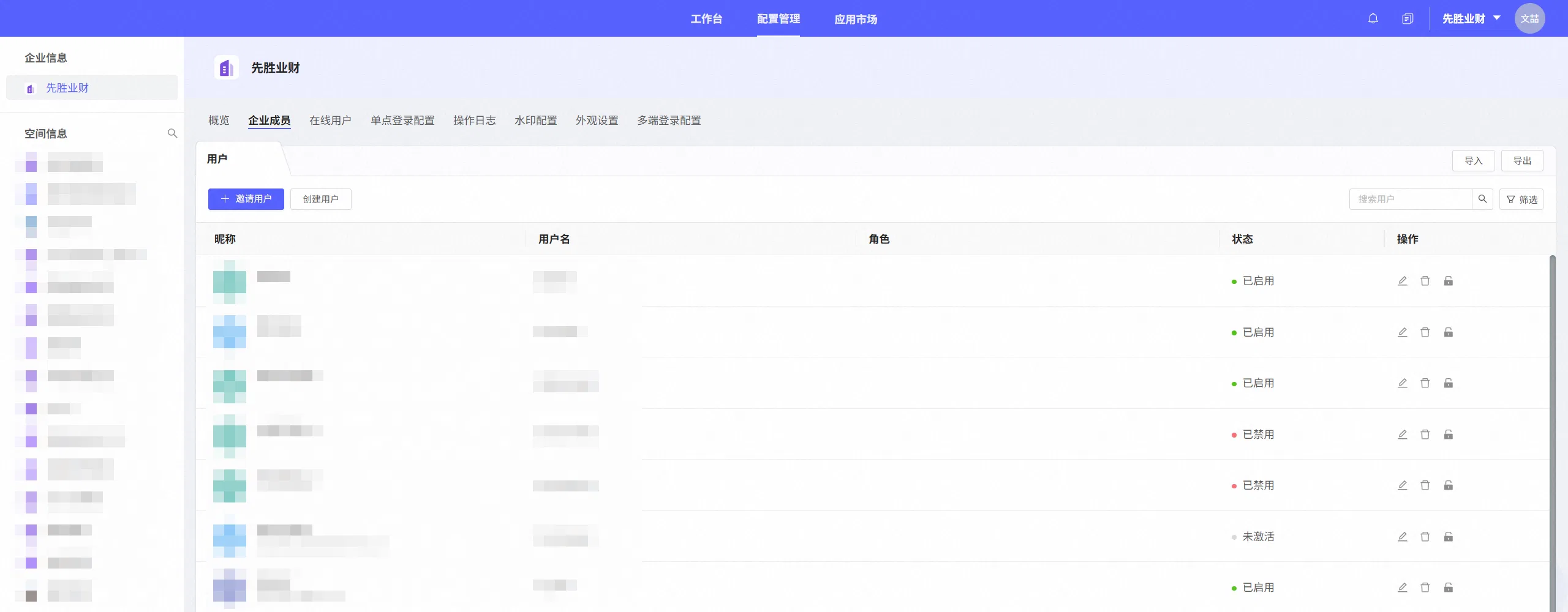Screen dimensions: 1568x612
Task: Open the notification bell
Action: point(1373,18)
